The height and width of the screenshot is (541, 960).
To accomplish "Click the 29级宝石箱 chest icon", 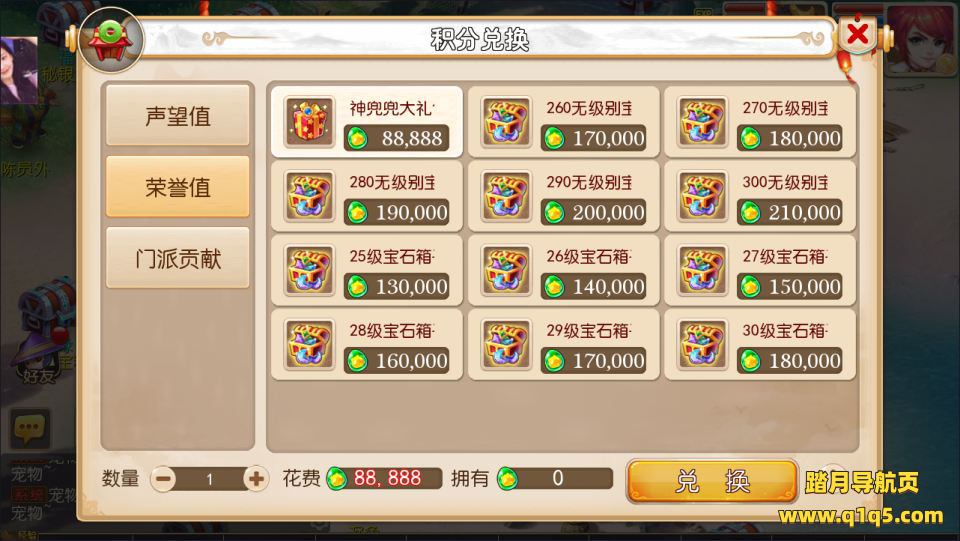I will coord(506,345).
